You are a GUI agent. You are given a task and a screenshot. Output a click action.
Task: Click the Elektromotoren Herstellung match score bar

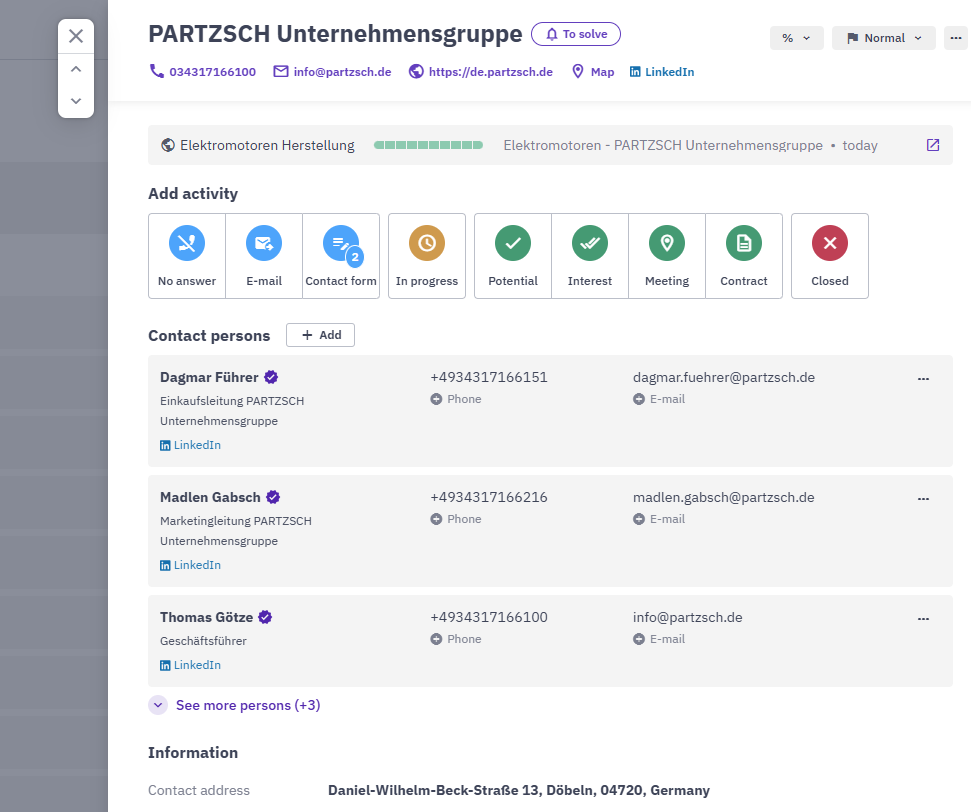[428, 146]
